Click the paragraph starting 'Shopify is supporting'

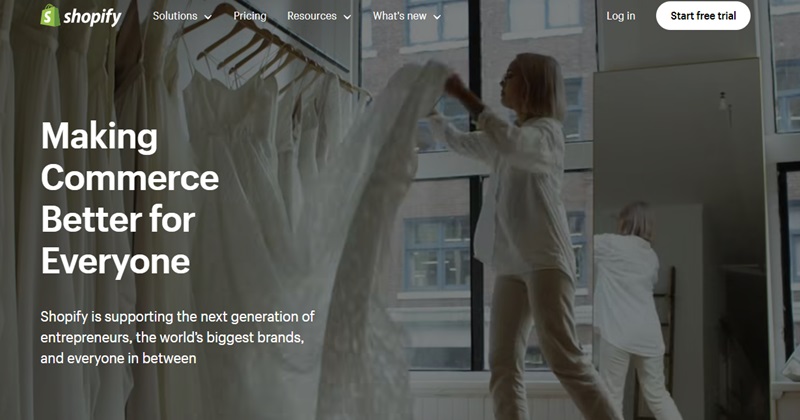click(178, 337)
